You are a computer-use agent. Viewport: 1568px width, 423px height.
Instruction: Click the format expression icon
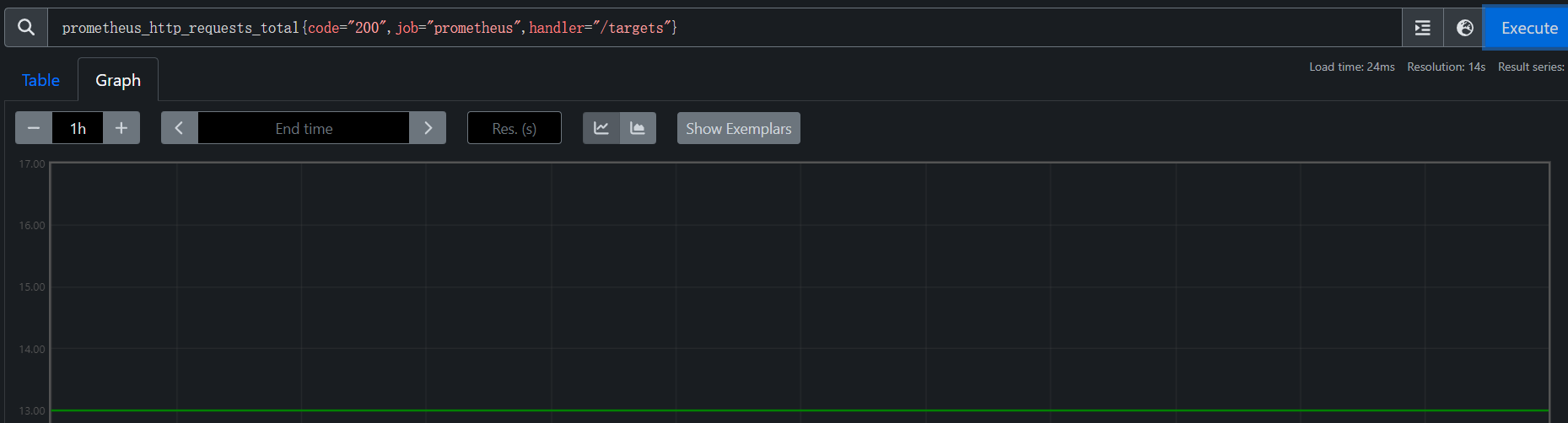pos(1422,28)
